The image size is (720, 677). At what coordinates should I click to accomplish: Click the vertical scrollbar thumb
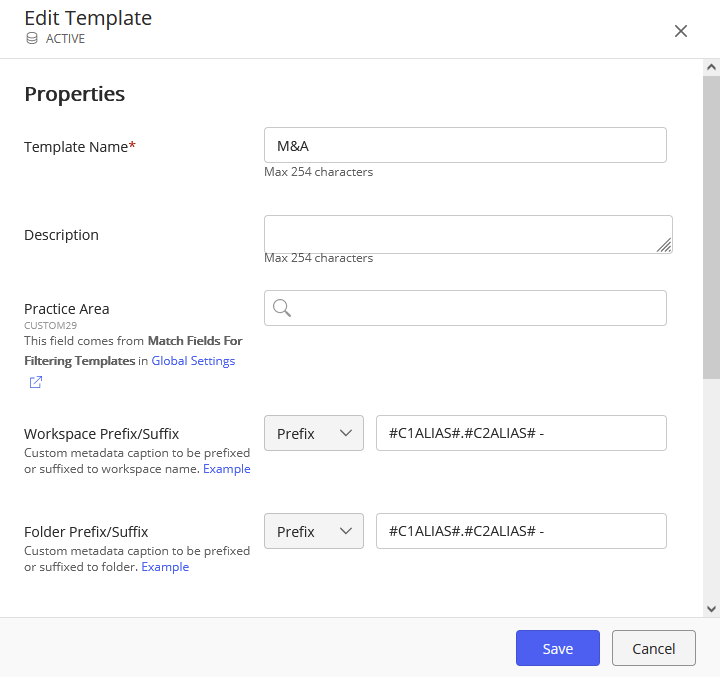point(711,225)
